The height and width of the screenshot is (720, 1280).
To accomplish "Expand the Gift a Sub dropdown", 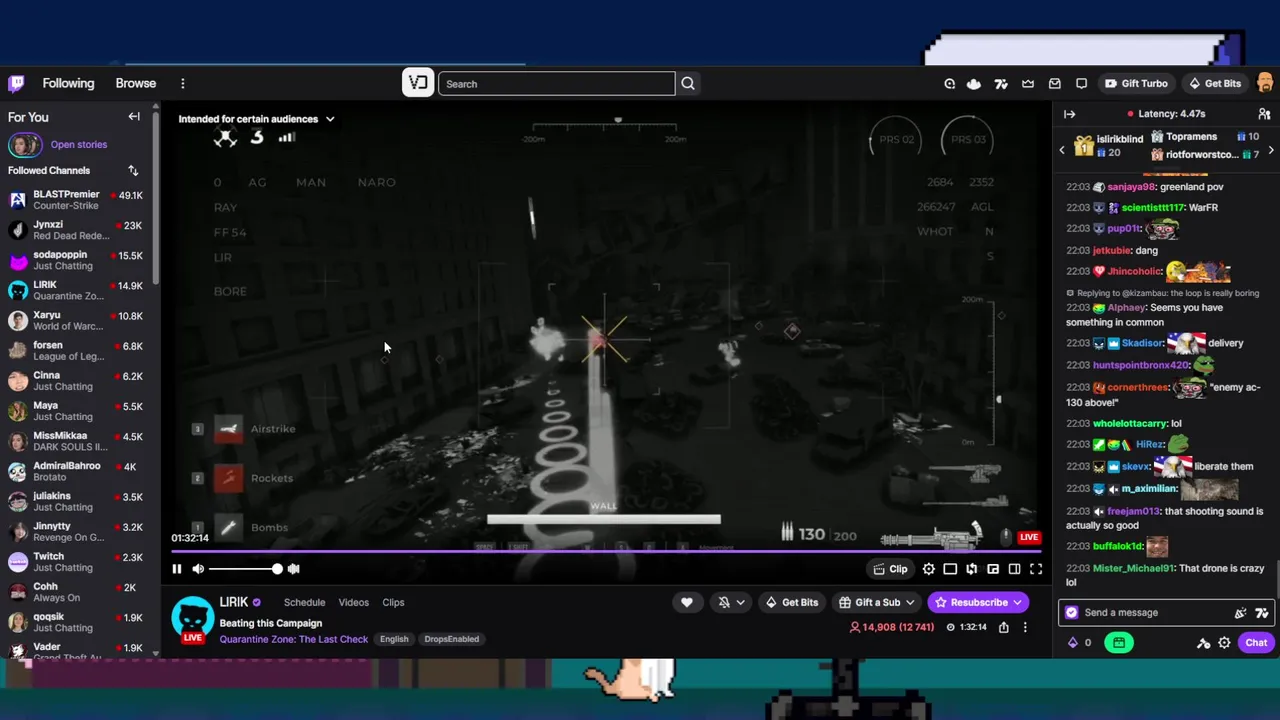I will point(877,602).
